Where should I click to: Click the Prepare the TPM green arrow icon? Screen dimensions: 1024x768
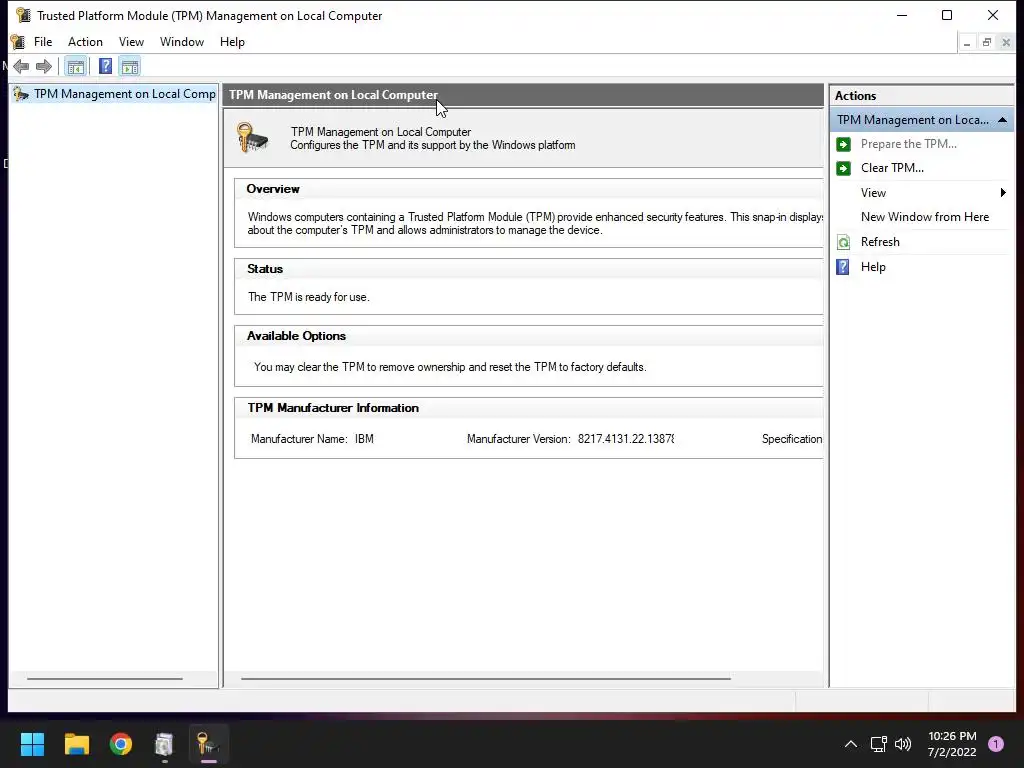pos(843,144)
